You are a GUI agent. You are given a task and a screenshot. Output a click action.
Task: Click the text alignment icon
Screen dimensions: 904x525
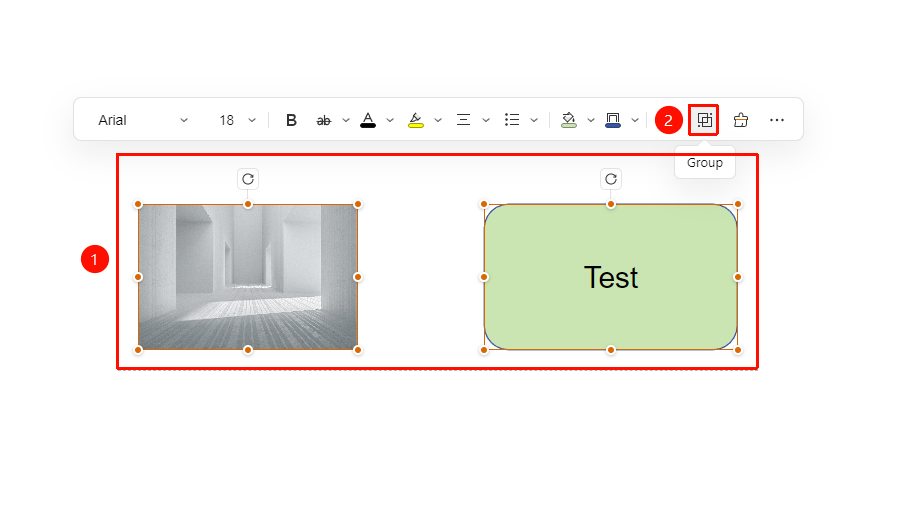point(464,120)
